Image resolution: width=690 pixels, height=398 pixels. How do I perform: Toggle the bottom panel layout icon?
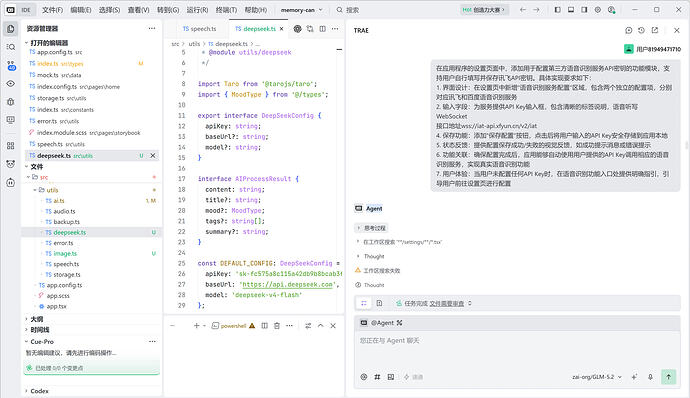click(571, 10)
